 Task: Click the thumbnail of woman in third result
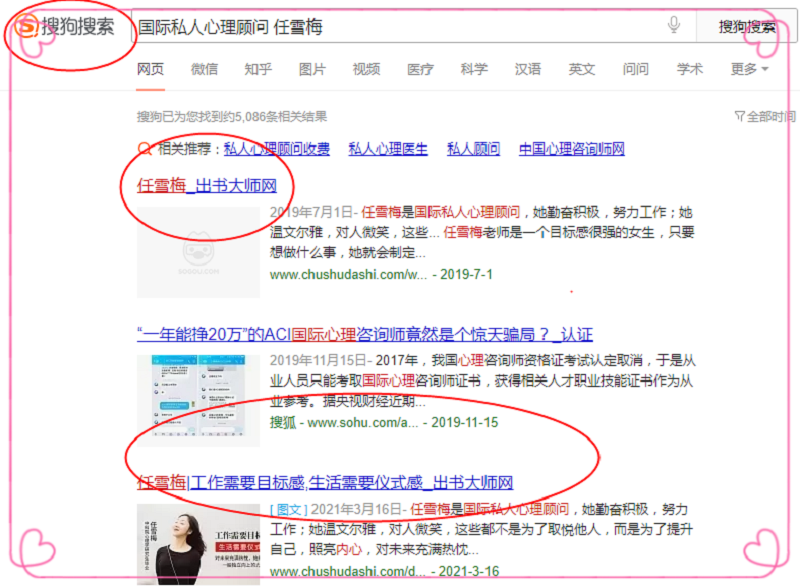[198, 543]
